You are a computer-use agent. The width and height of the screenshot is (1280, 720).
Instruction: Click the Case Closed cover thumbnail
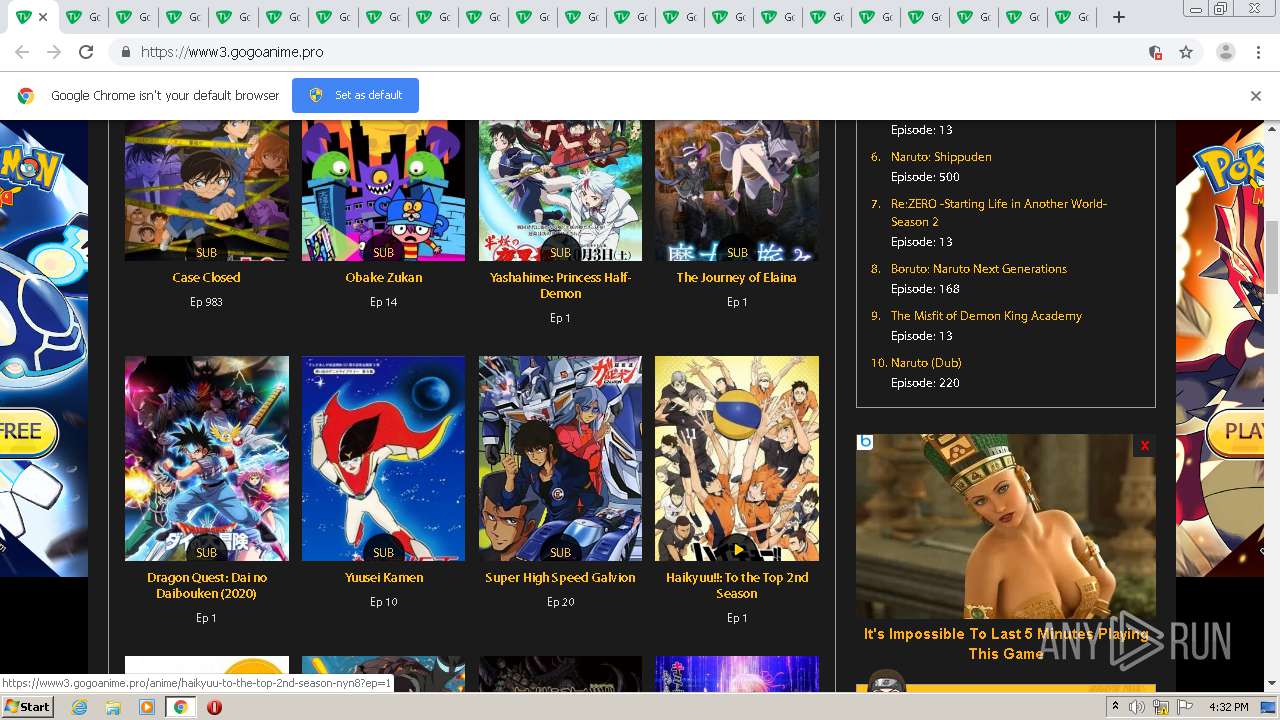point(207,190)
